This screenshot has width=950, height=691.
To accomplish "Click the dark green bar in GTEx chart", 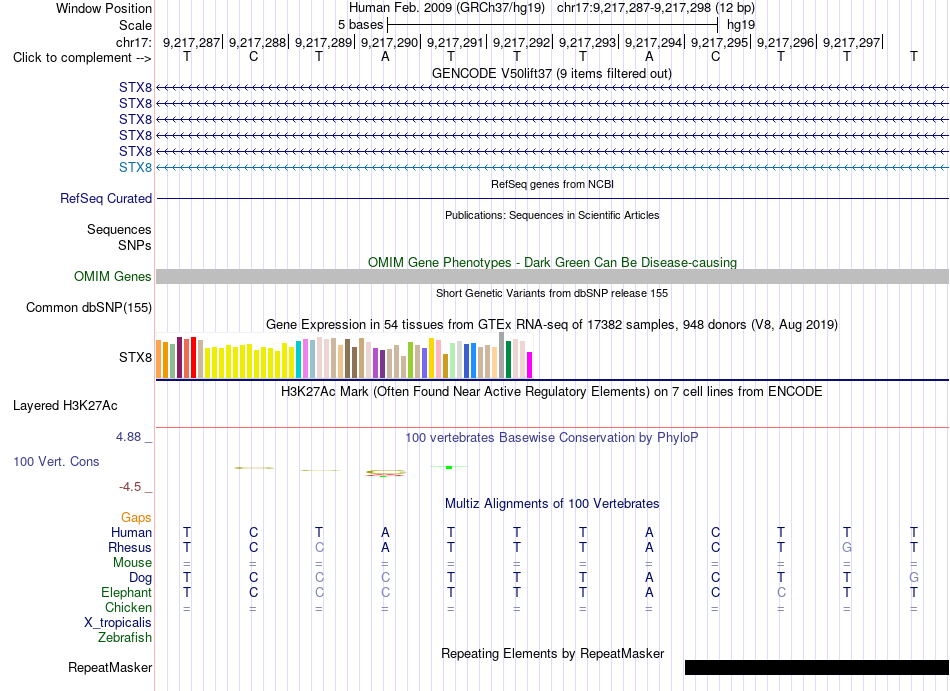I will click(x=508, y=360).
